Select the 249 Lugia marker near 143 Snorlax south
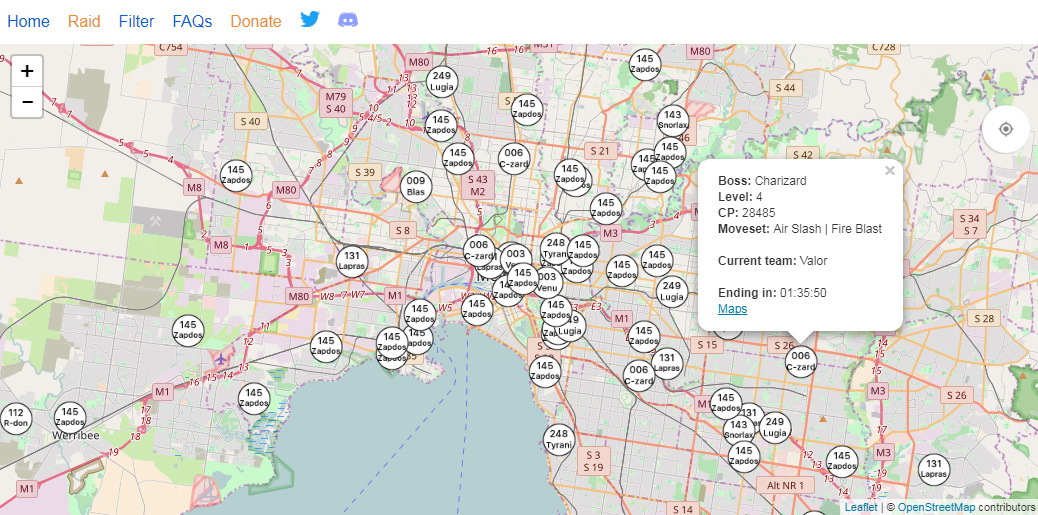Screen dimensions: 1038x515 (775, 428)
